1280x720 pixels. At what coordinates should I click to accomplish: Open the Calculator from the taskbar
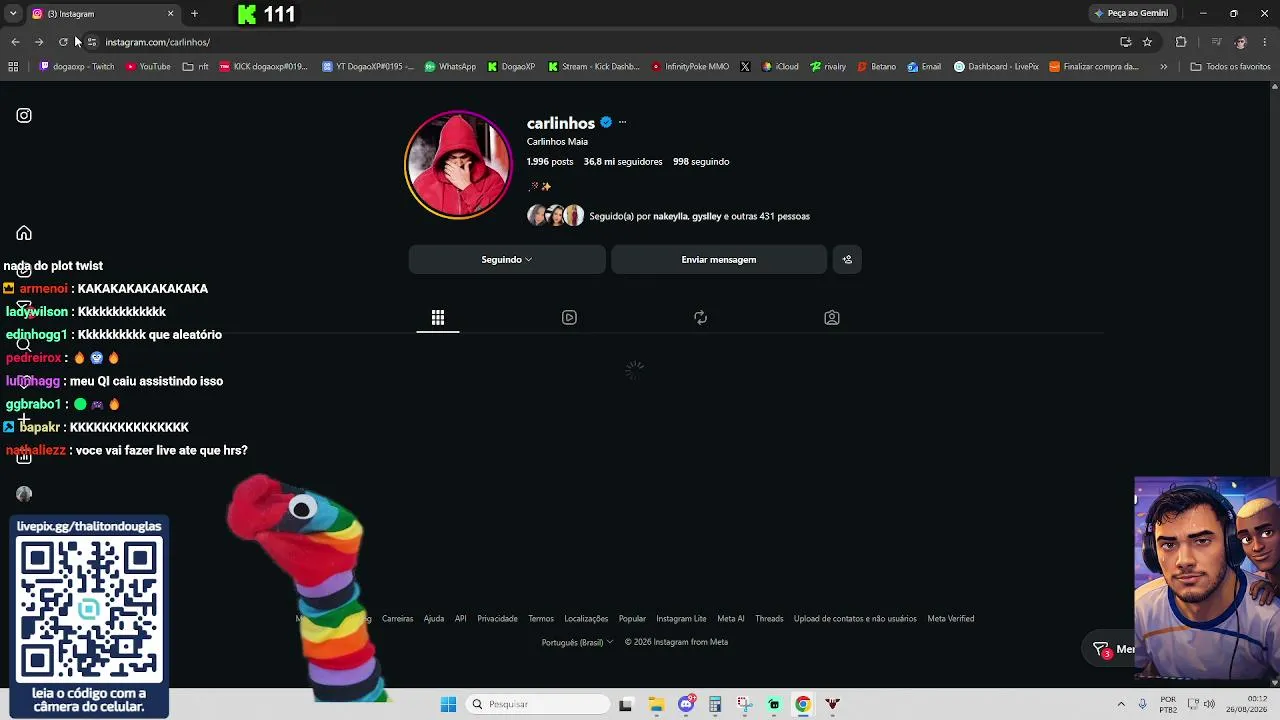(715, 704)
